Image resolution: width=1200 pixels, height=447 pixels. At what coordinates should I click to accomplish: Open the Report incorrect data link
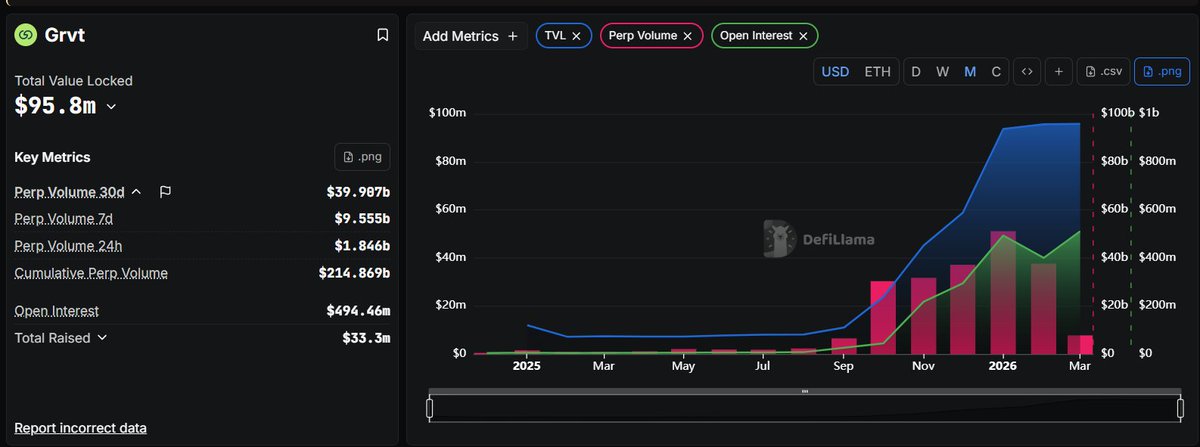[x=80, y=428]
